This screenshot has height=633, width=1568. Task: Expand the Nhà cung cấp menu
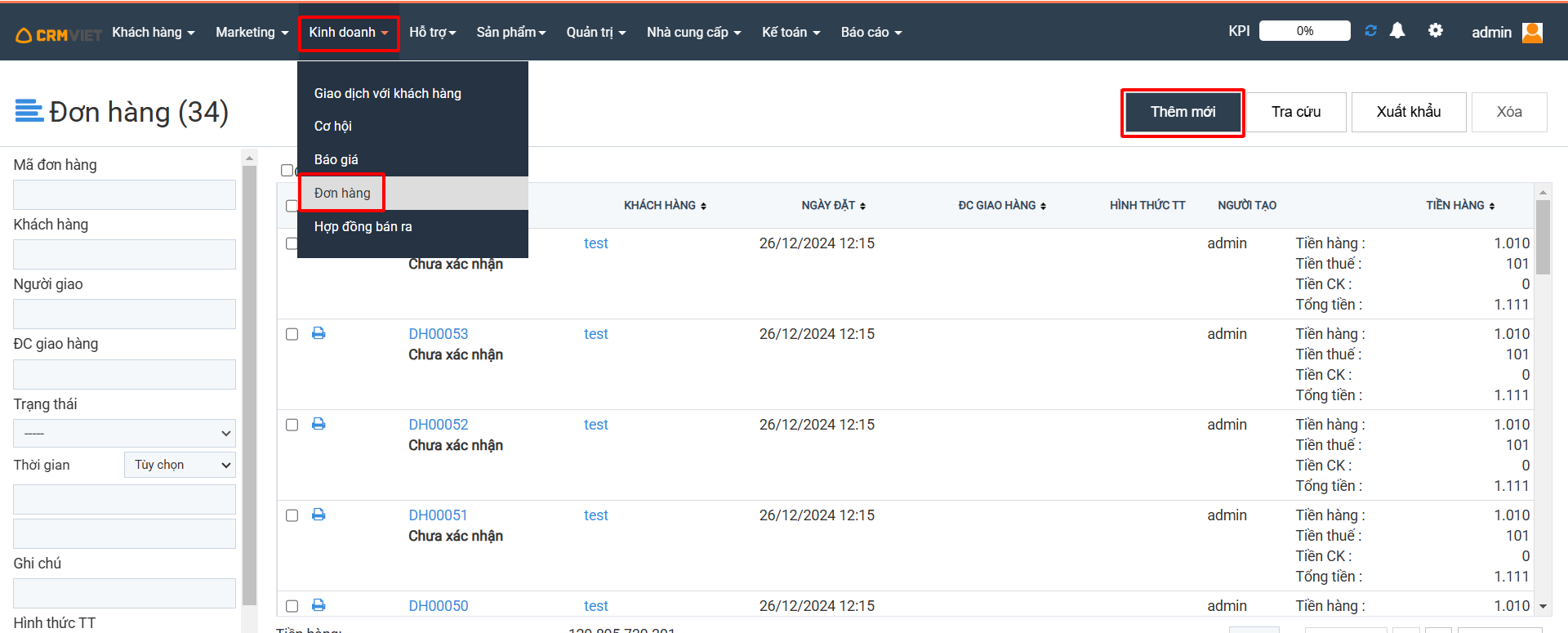point(694,32)
